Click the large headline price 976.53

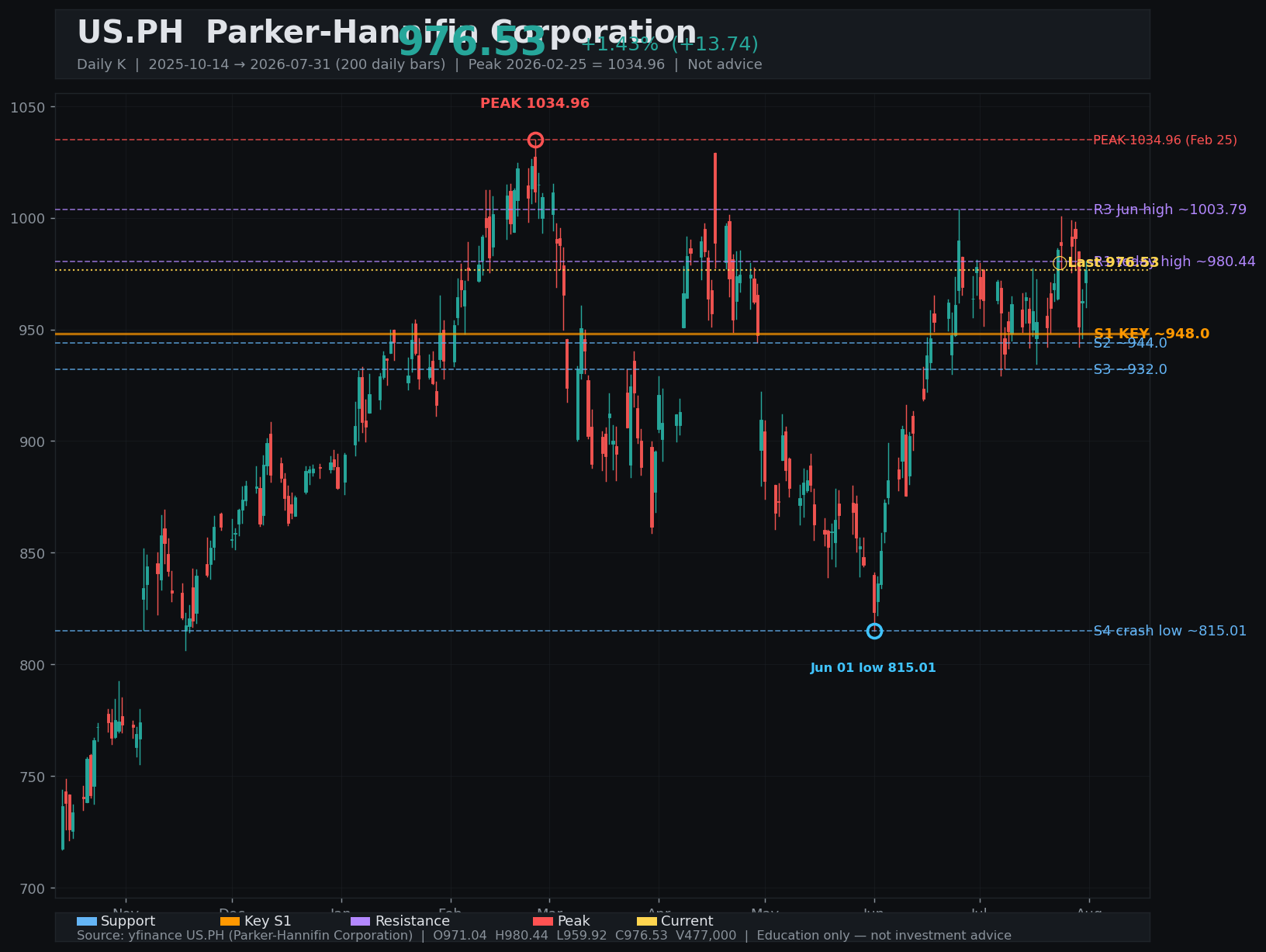click(472, 42)
